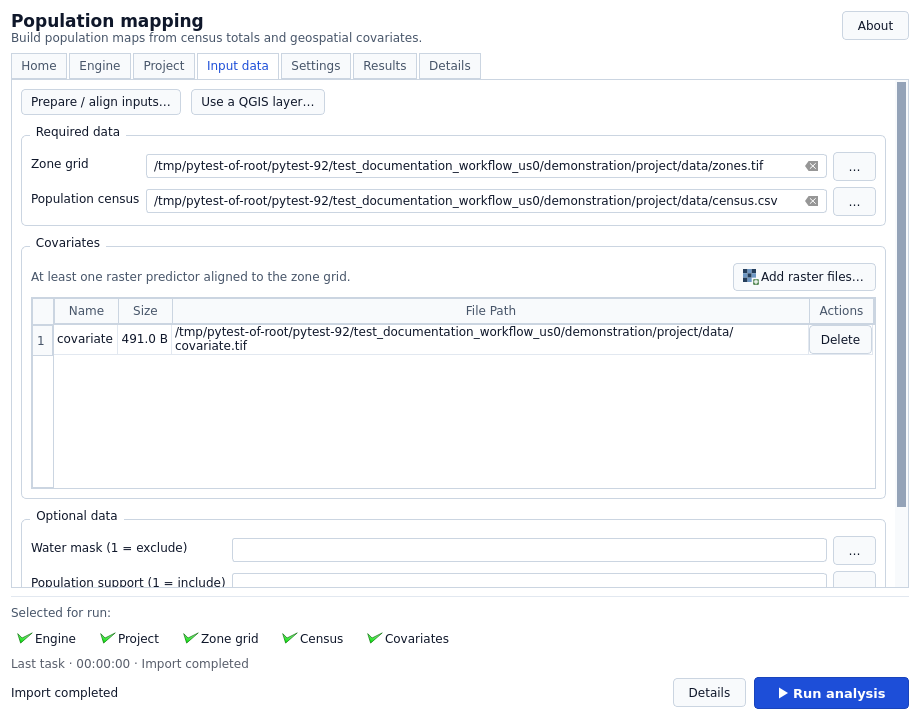Click the covariate.tif file path cell
The width and height of the screenshot is (920, 720).
[490, 339]
